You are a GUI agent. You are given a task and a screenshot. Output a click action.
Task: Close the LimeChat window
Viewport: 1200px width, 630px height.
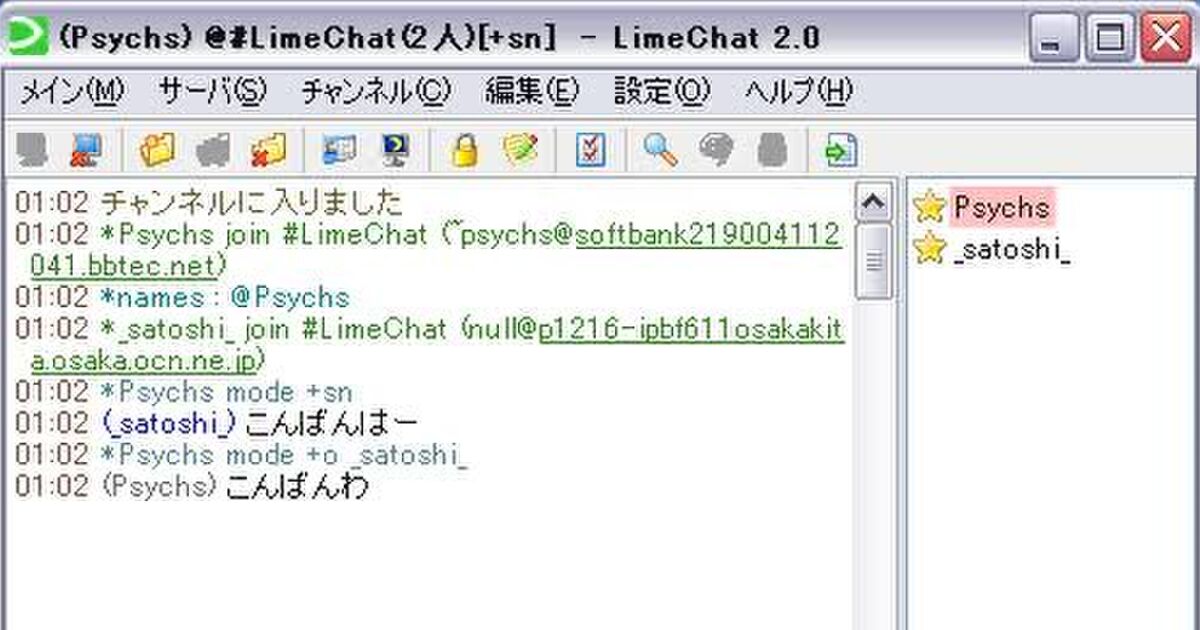[x=1166, y=39]
